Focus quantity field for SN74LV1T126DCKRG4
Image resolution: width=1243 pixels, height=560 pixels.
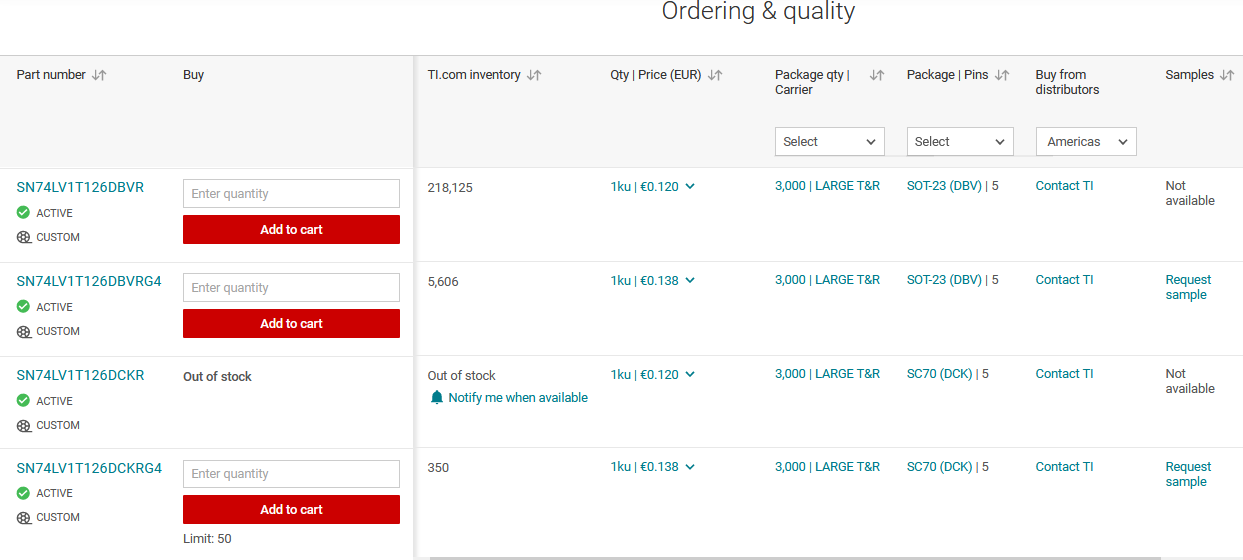[x=291, y=474]
